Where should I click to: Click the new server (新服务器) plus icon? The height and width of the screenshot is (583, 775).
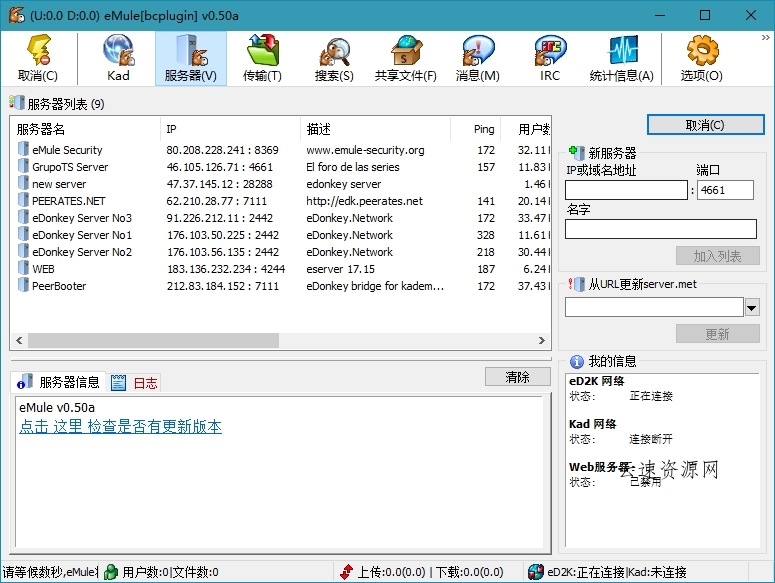577,152
